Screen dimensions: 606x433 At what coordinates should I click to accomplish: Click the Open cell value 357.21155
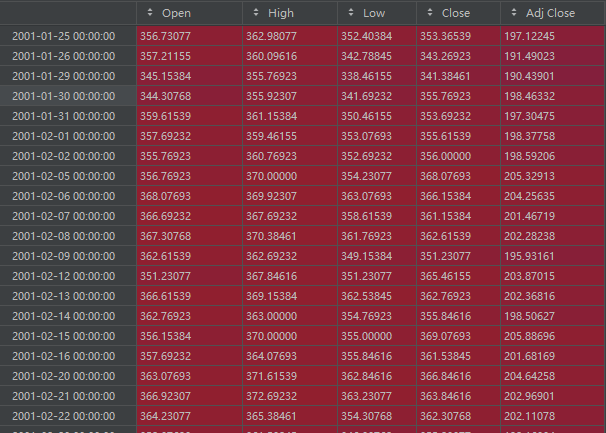[x=168, y=57]
